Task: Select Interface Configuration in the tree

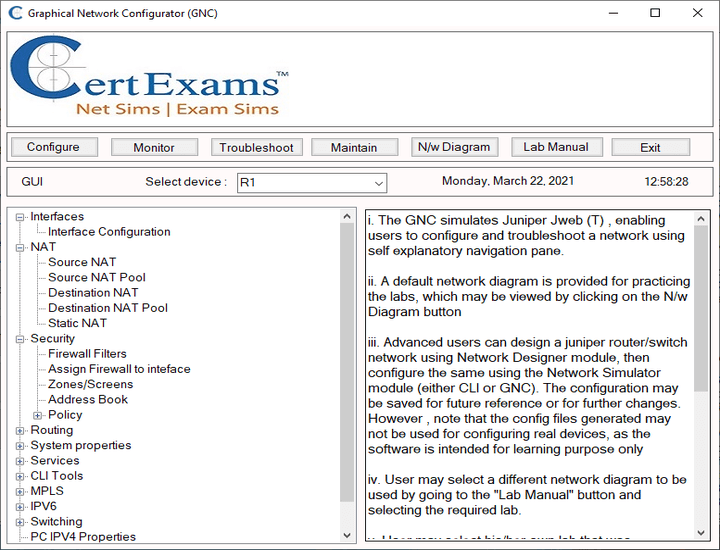Action: click(x=109, y=231)
